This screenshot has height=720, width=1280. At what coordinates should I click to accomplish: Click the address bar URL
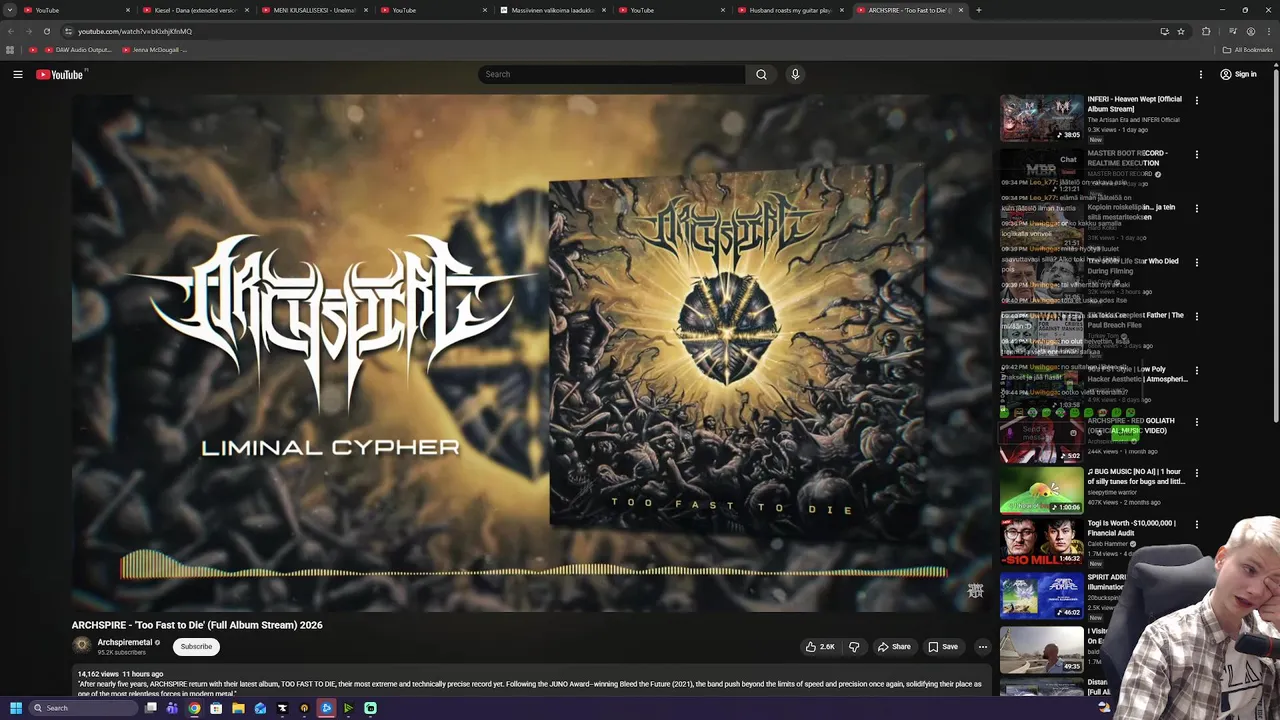(135, 31)
